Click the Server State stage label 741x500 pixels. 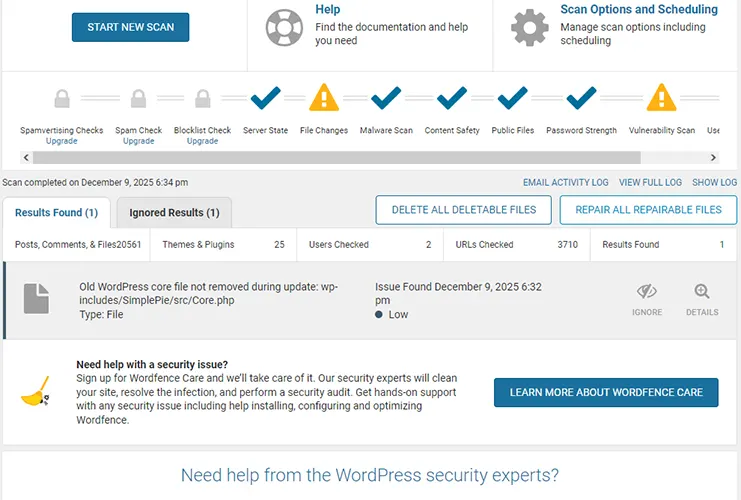tap(266, 130)
